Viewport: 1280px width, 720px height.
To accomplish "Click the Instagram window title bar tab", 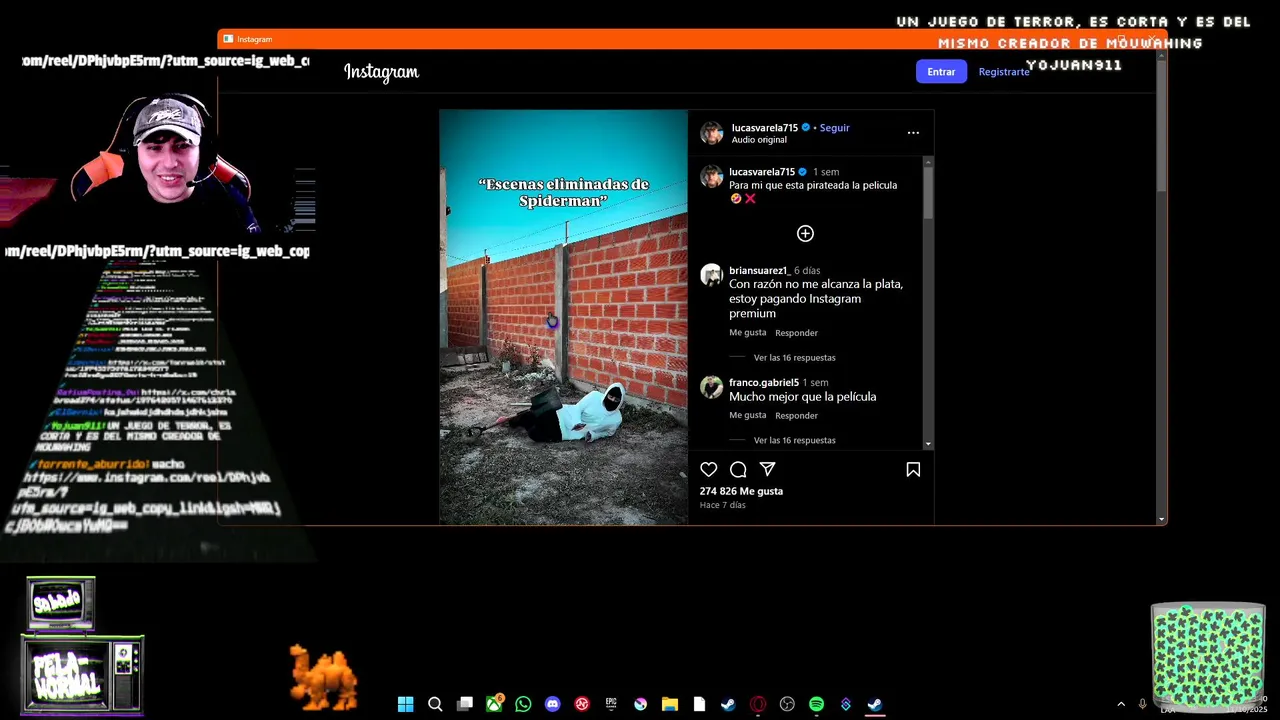I will click(247, 39).
